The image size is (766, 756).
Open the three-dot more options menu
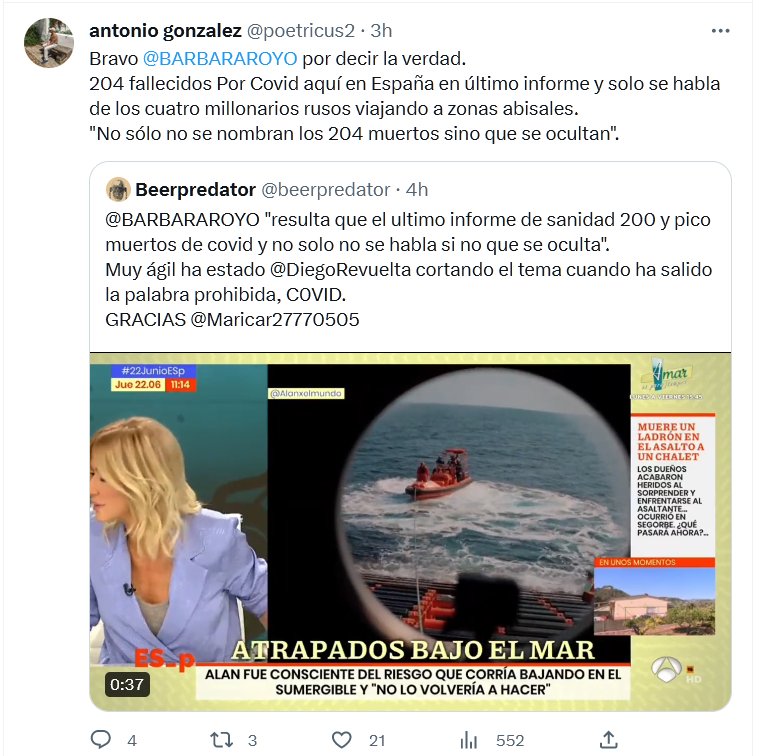click(x=720, y=31)
